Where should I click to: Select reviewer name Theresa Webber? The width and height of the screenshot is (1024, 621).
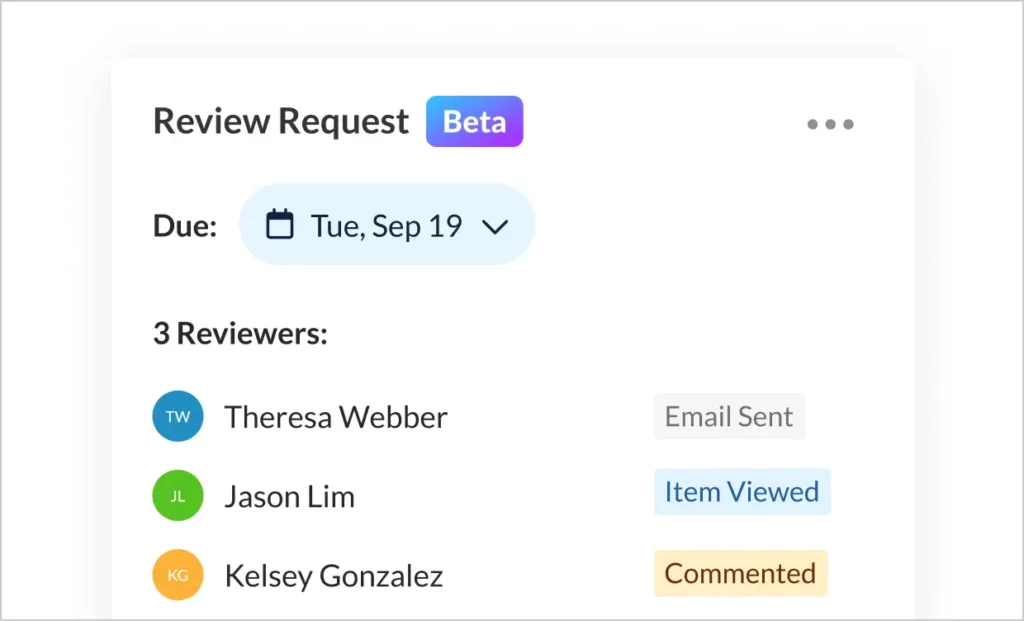[336, 417]
